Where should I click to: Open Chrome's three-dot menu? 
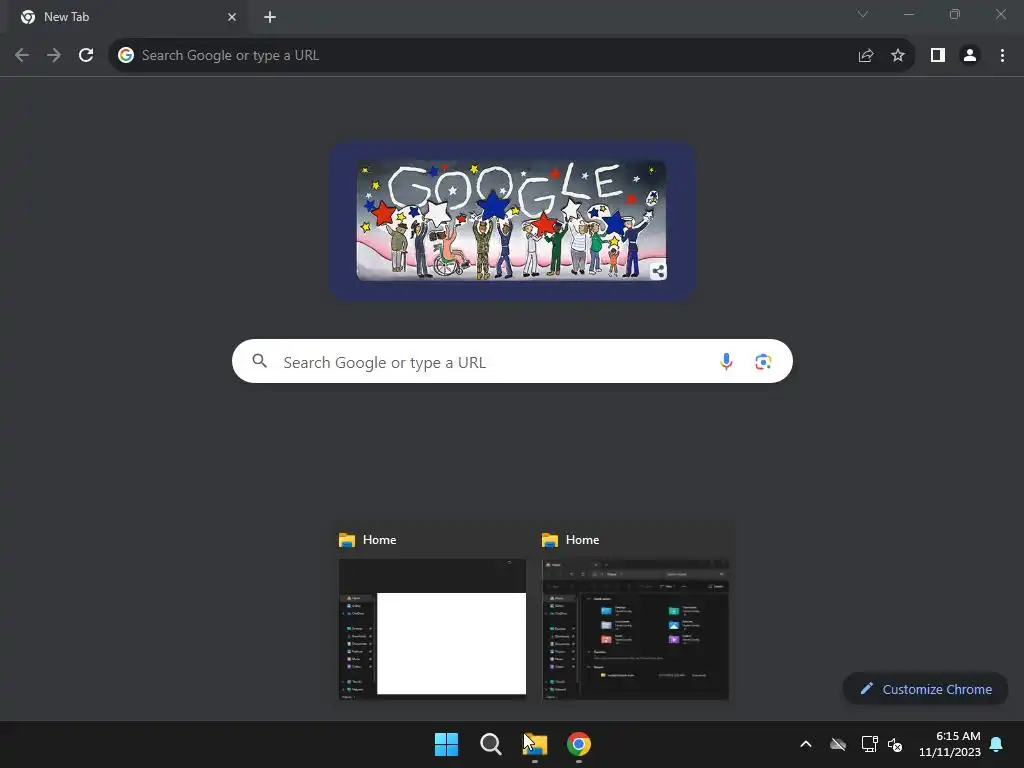pyautogui.click(x=1002, y=56)
